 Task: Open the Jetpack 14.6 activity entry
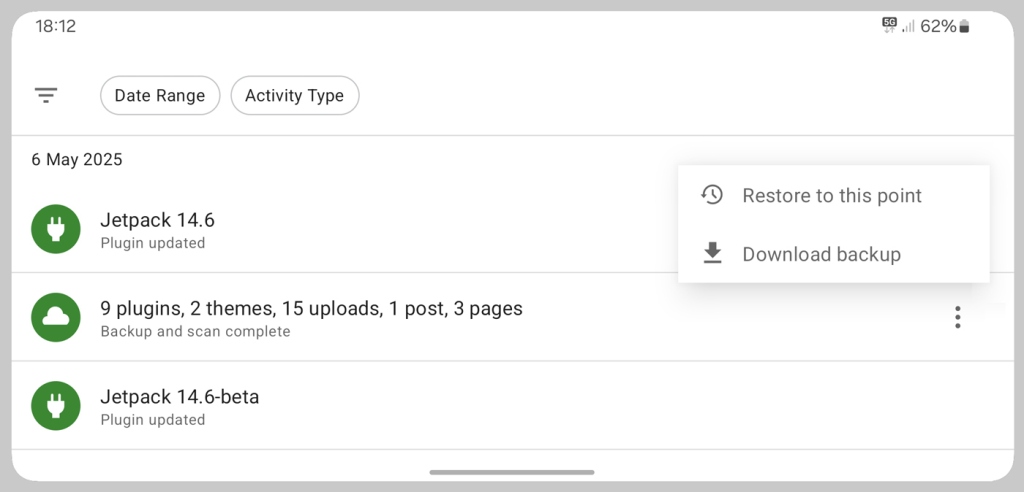click(344, 229)
